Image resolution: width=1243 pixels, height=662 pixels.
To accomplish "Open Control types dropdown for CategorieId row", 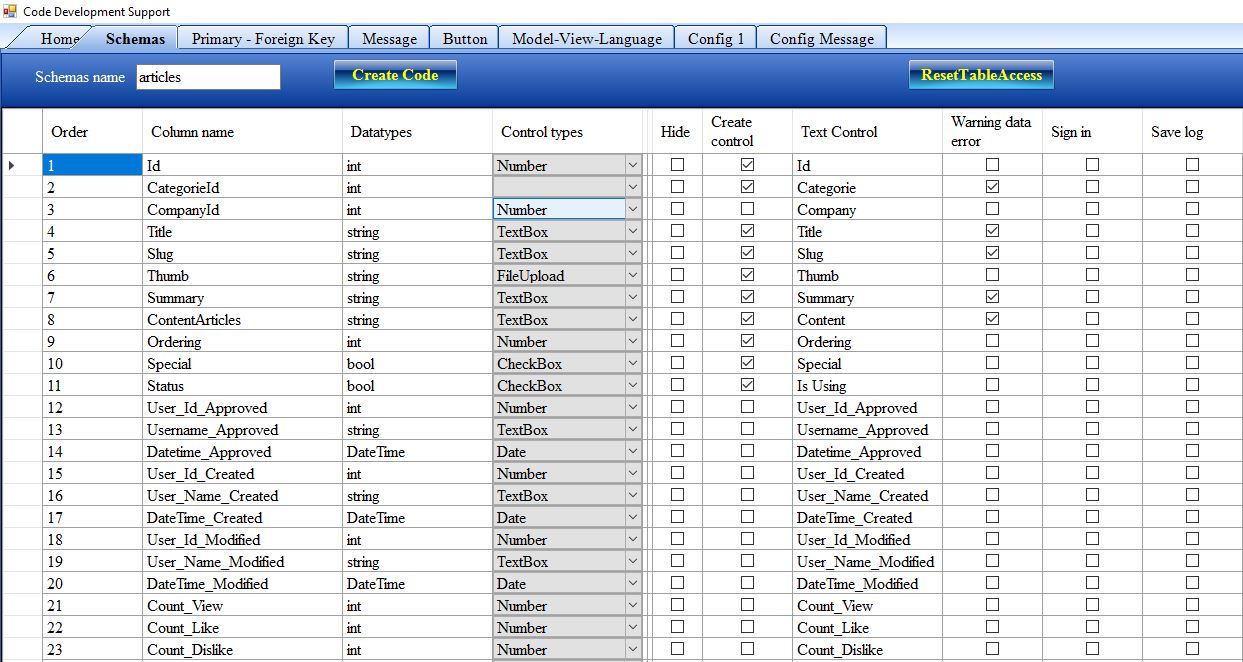I will (632, 187).
